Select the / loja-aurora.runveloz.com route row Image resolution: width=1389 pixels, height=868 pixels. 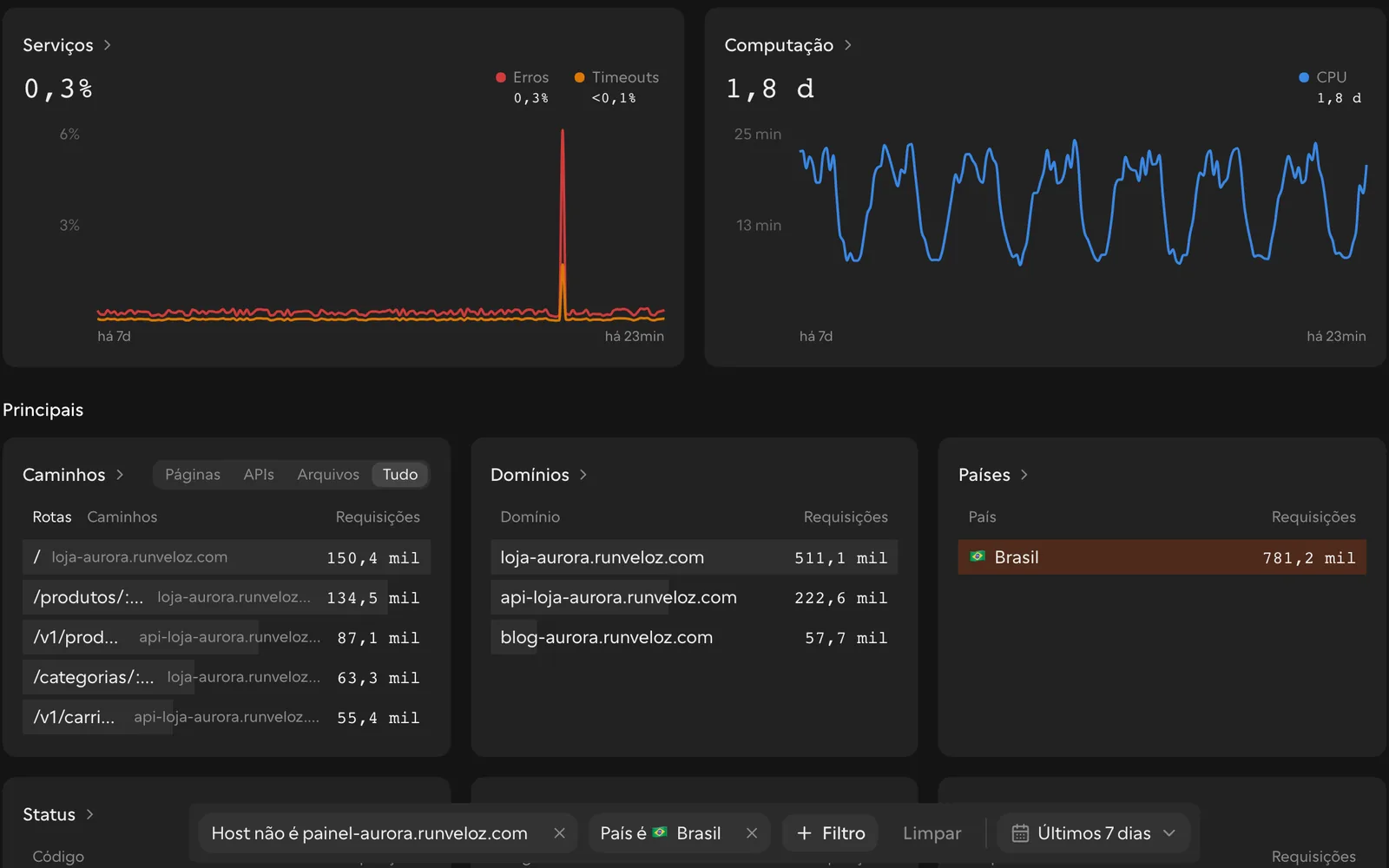(226, 557)
